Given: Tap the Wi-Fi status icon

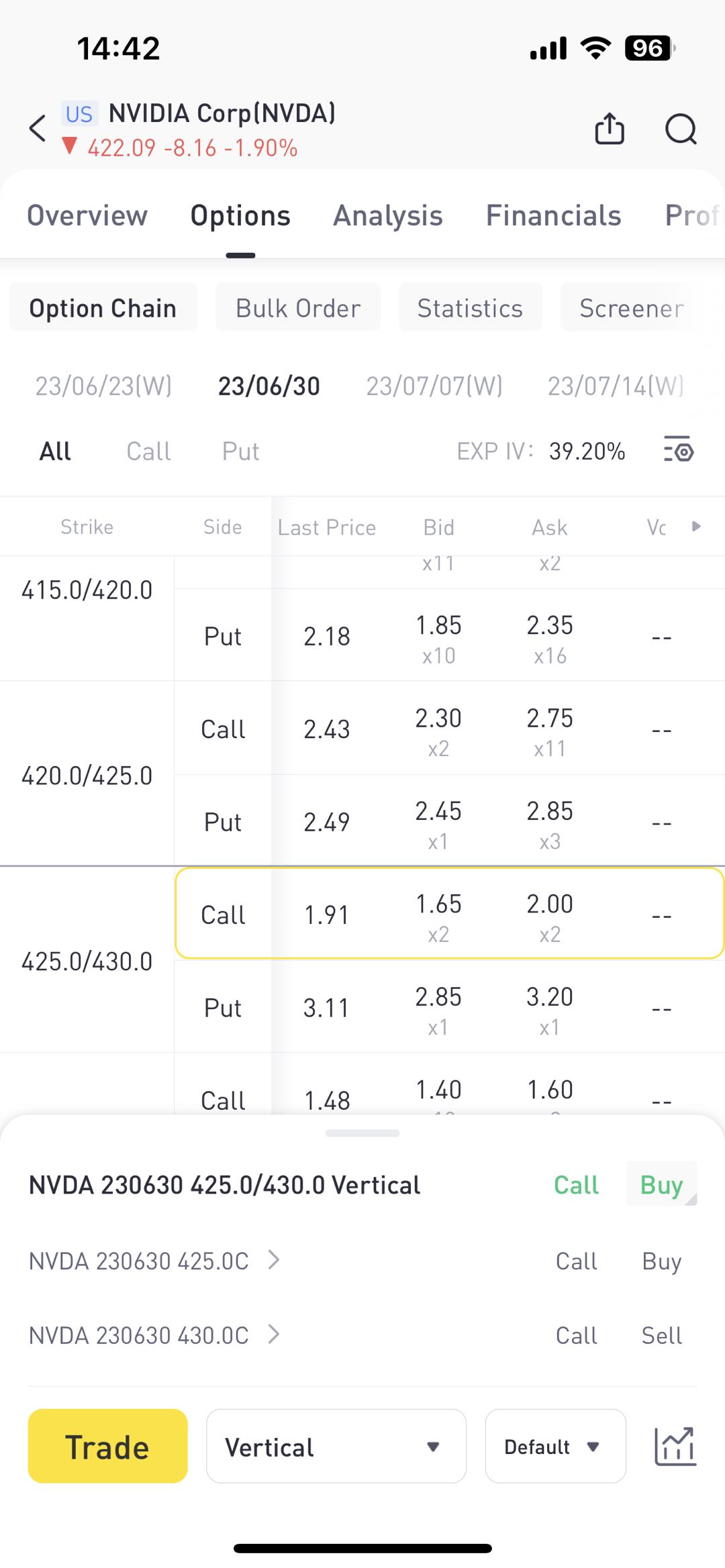Looking at the screenshot, I should [595, 48].
